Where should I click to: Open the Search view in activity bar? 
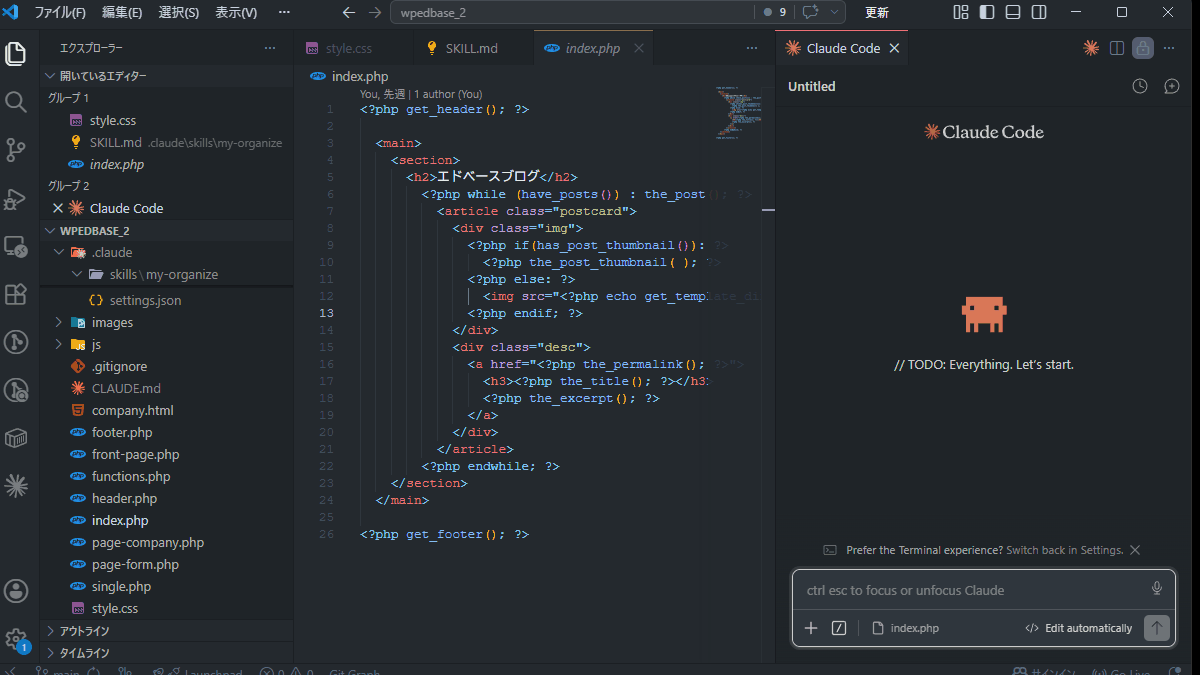click(16, 102)
